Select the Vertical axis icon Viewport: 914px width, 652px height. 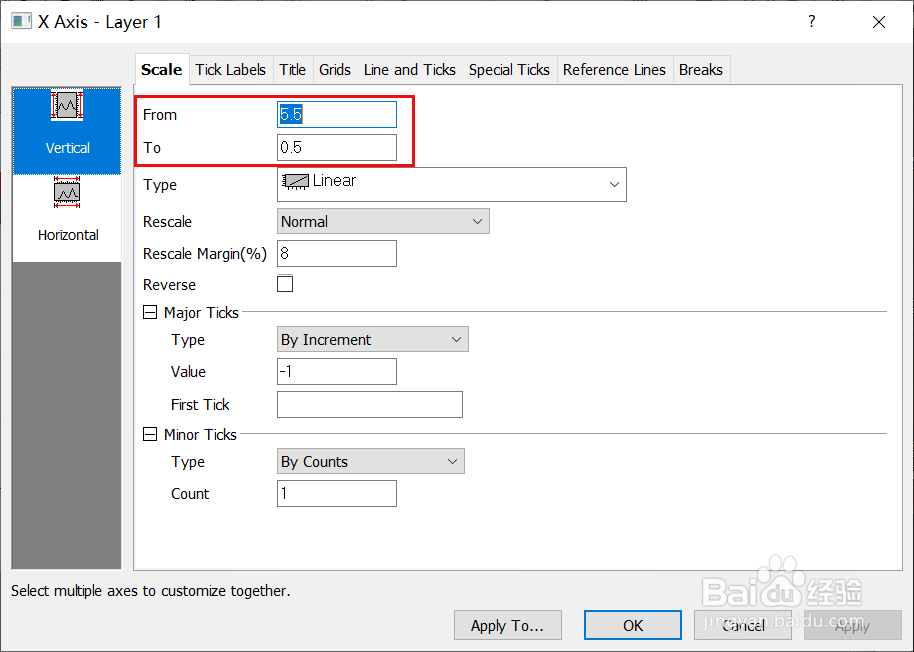click(x=67, y=106)
